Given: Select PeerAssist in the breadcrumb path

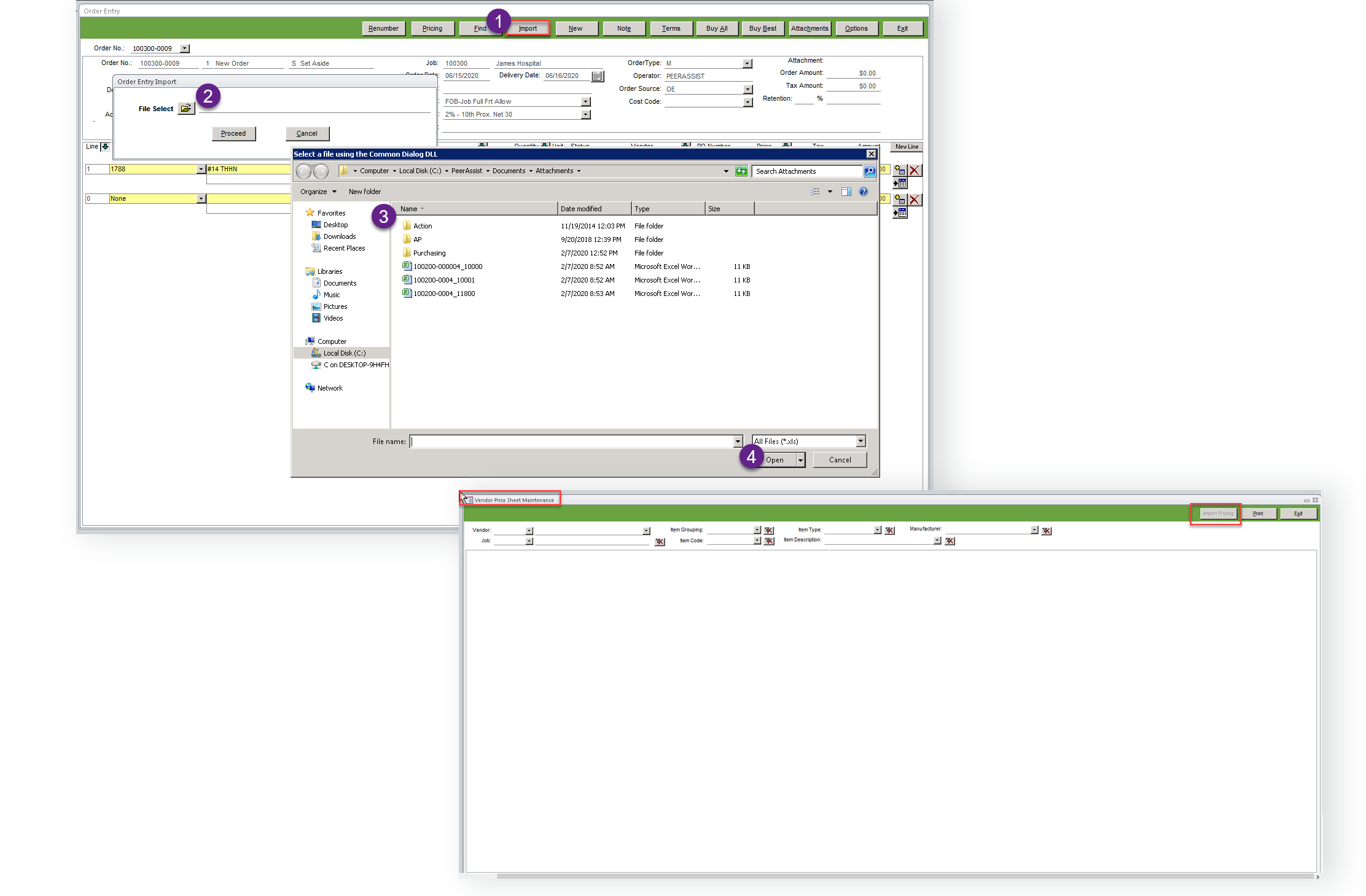Looking at the screenshot, I should 467,171.
